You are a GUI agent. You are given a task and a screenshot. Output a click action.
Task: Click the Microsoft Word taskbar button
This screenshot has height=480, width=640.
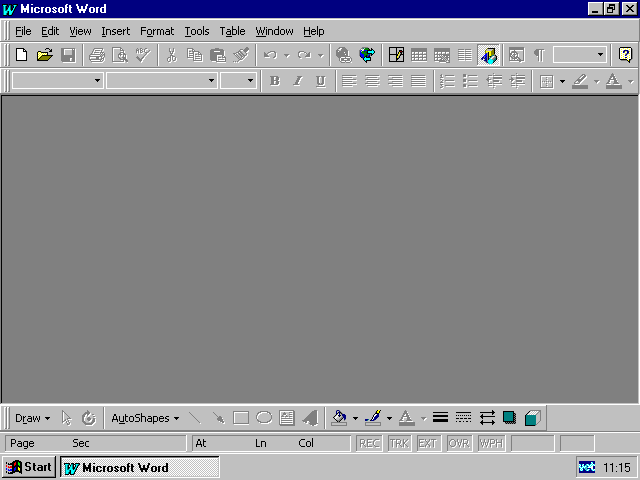tap(139, 467)
